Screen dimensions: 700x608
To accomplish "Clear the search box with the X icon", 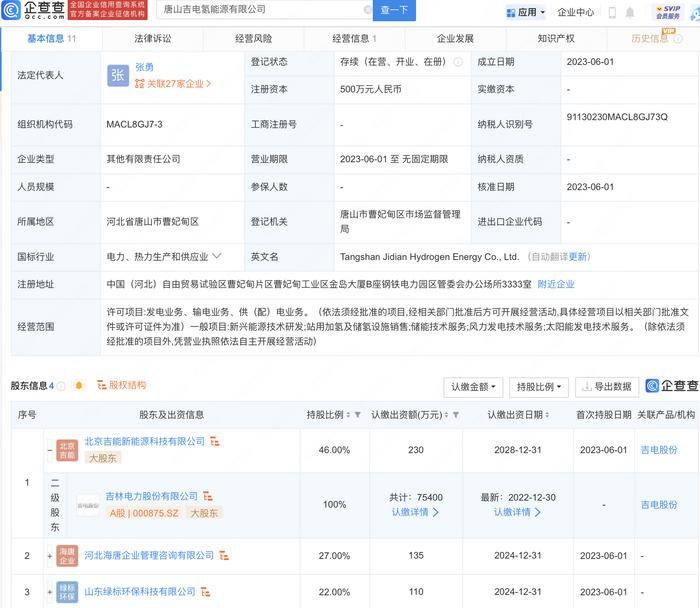I will pyautogui.click(x=367, y=9).
